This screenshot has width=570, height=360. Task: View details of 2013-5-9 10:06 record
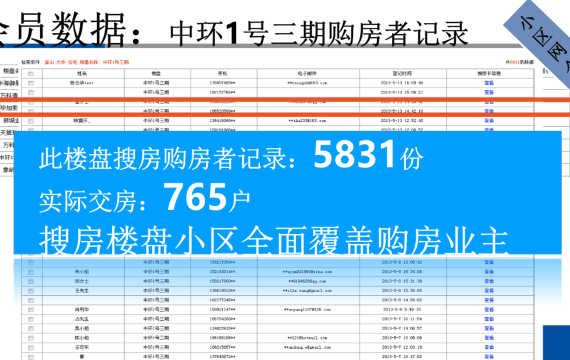tap(489, 262)
